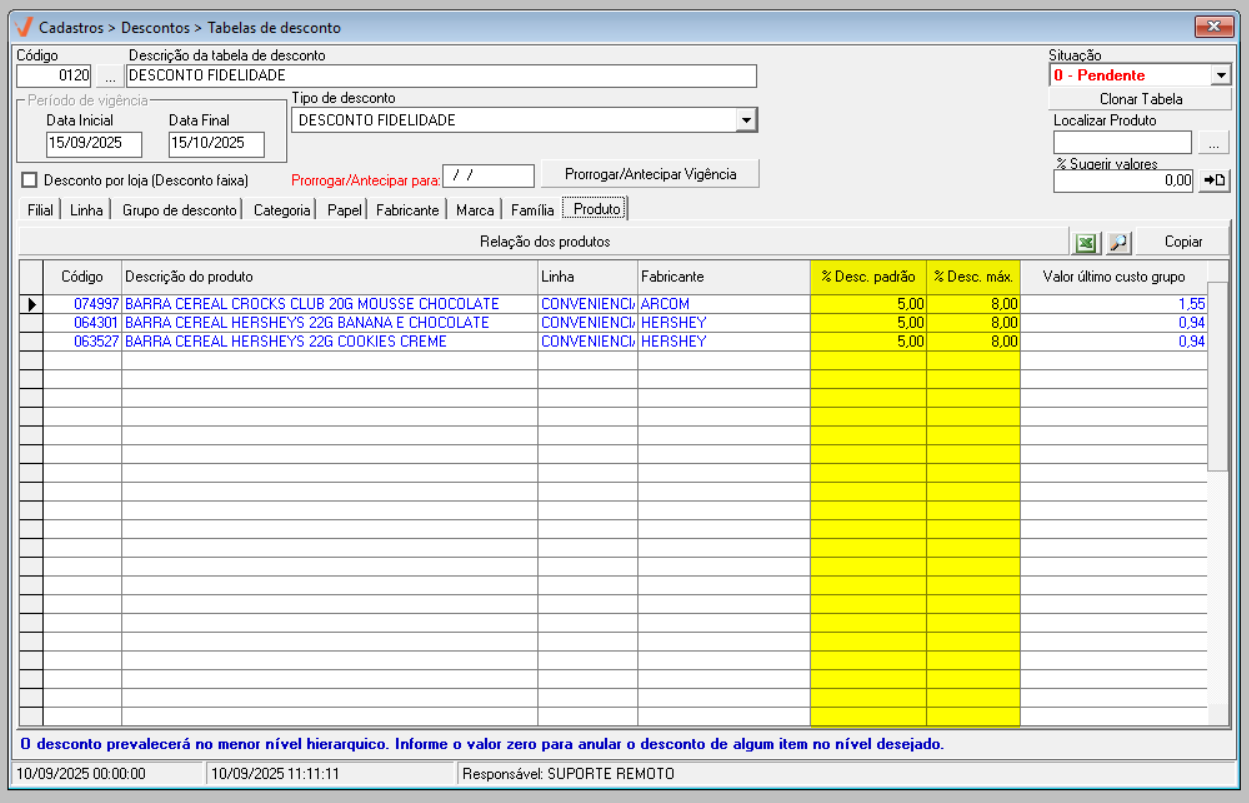Open the Grupo de desconto tab

click(x=180, y=210)
